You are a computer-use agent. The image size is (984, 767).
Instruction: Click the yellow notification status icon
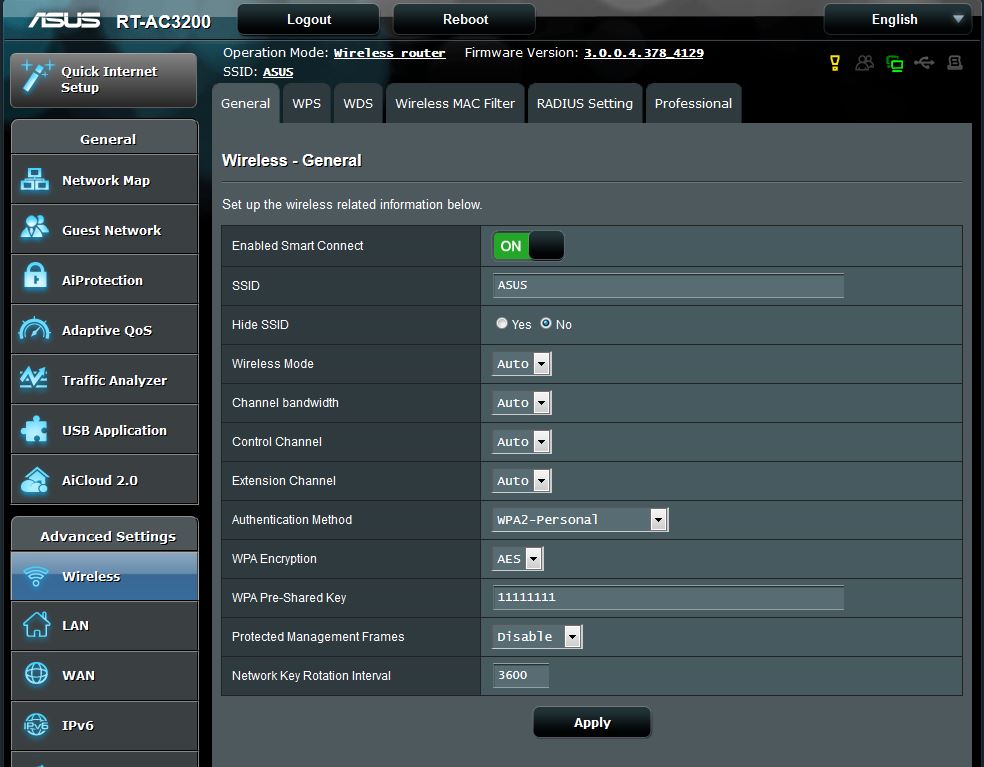(835, 63)
